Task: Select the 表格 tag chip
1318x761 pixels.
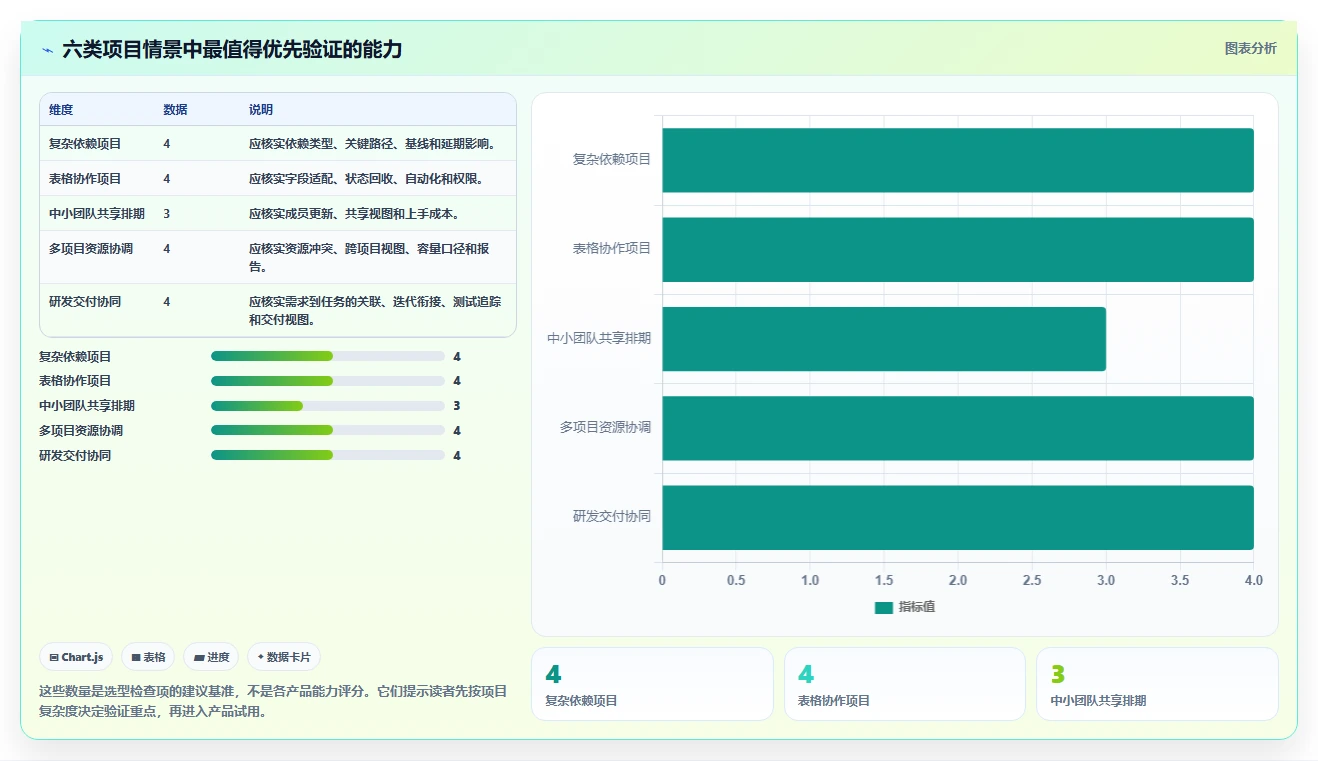Action: [x=148, y=657]
